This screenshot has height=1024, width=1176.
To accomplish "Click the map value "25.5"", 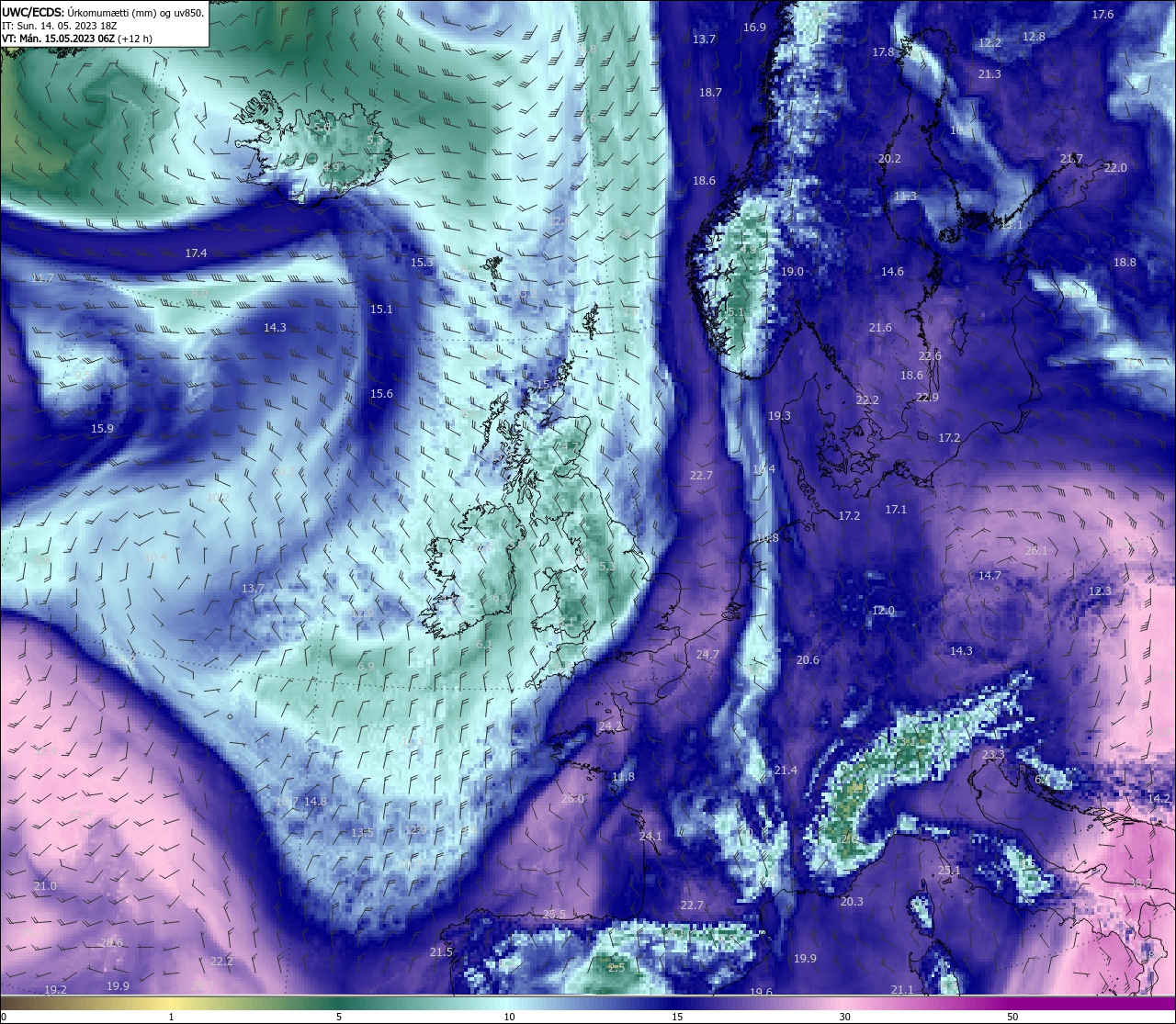I will point(554,914).
